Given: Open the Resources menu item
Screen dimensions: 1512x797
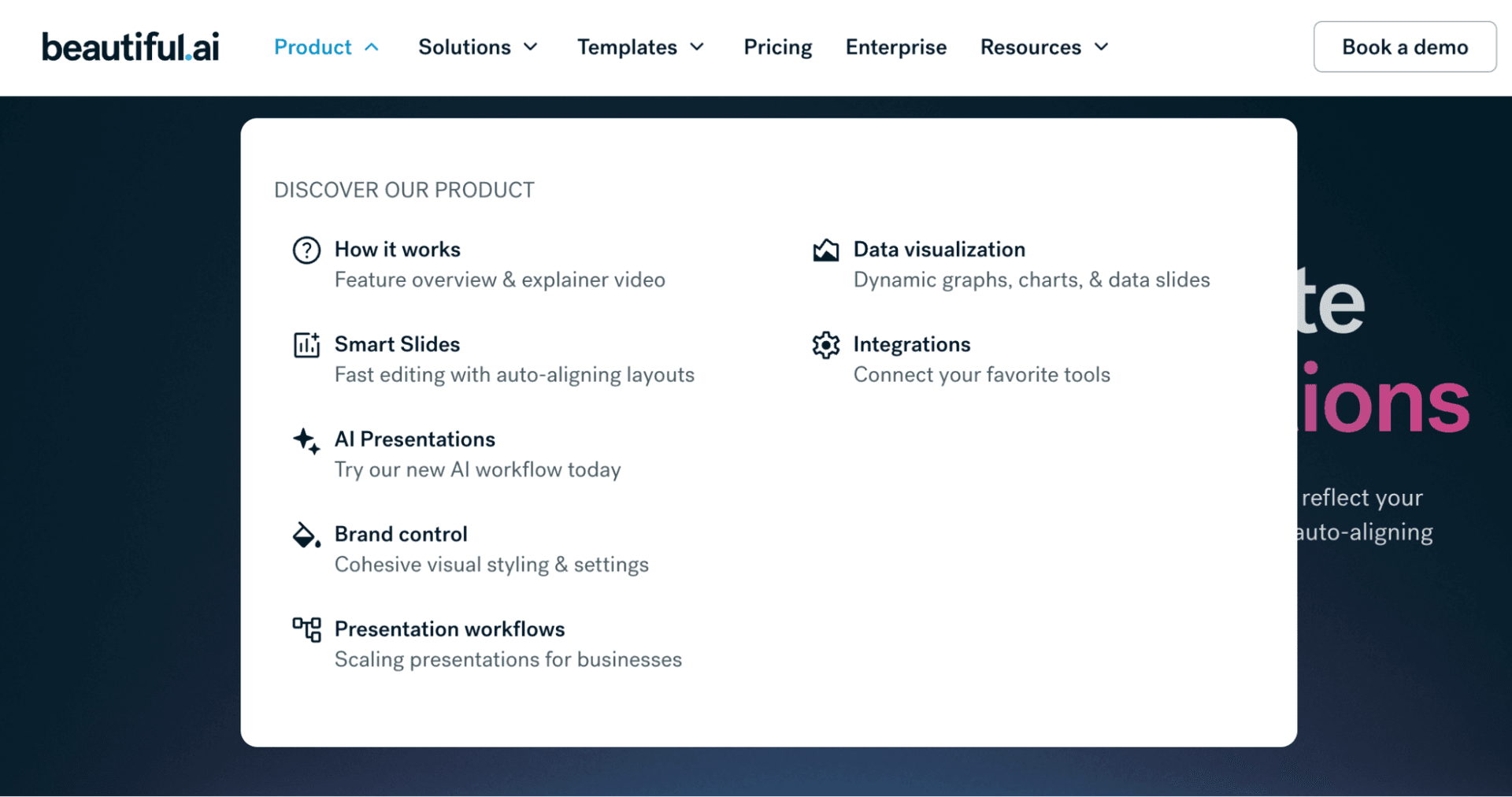Looking at the screenshot, I should (1030, 47).
